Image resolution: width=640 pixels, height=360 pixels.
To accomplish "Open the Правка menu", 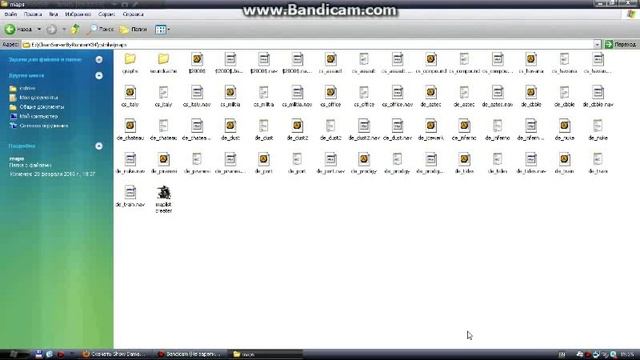I will (33, 14).
